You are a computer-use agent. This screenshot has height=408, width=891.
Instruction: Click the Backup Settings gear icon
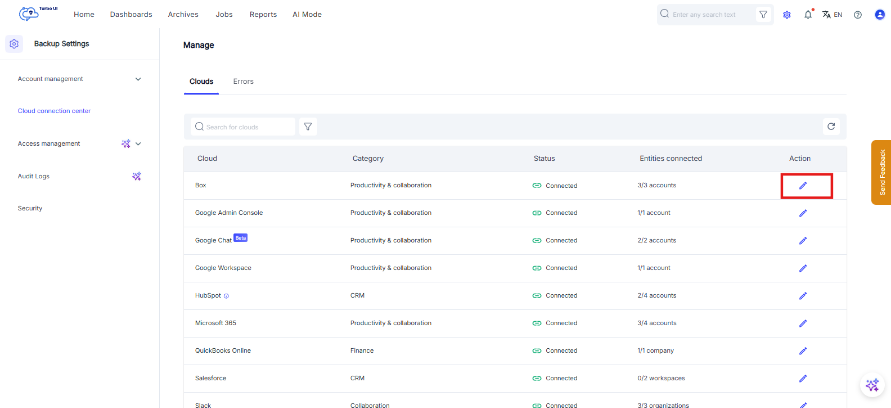point(14,44)
